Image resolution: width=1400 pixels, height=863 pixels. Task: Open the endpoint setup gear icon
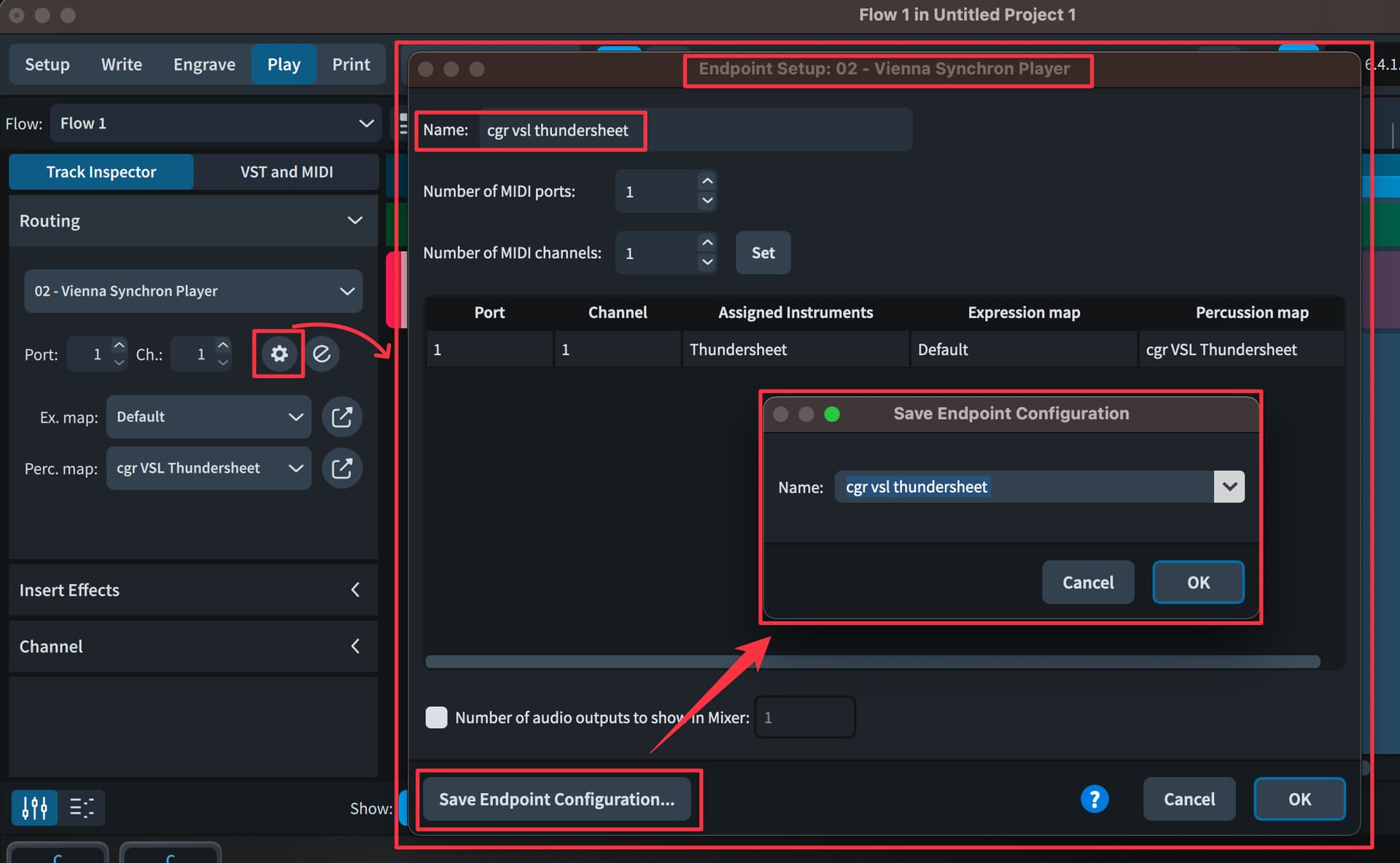tap(279, 354)
